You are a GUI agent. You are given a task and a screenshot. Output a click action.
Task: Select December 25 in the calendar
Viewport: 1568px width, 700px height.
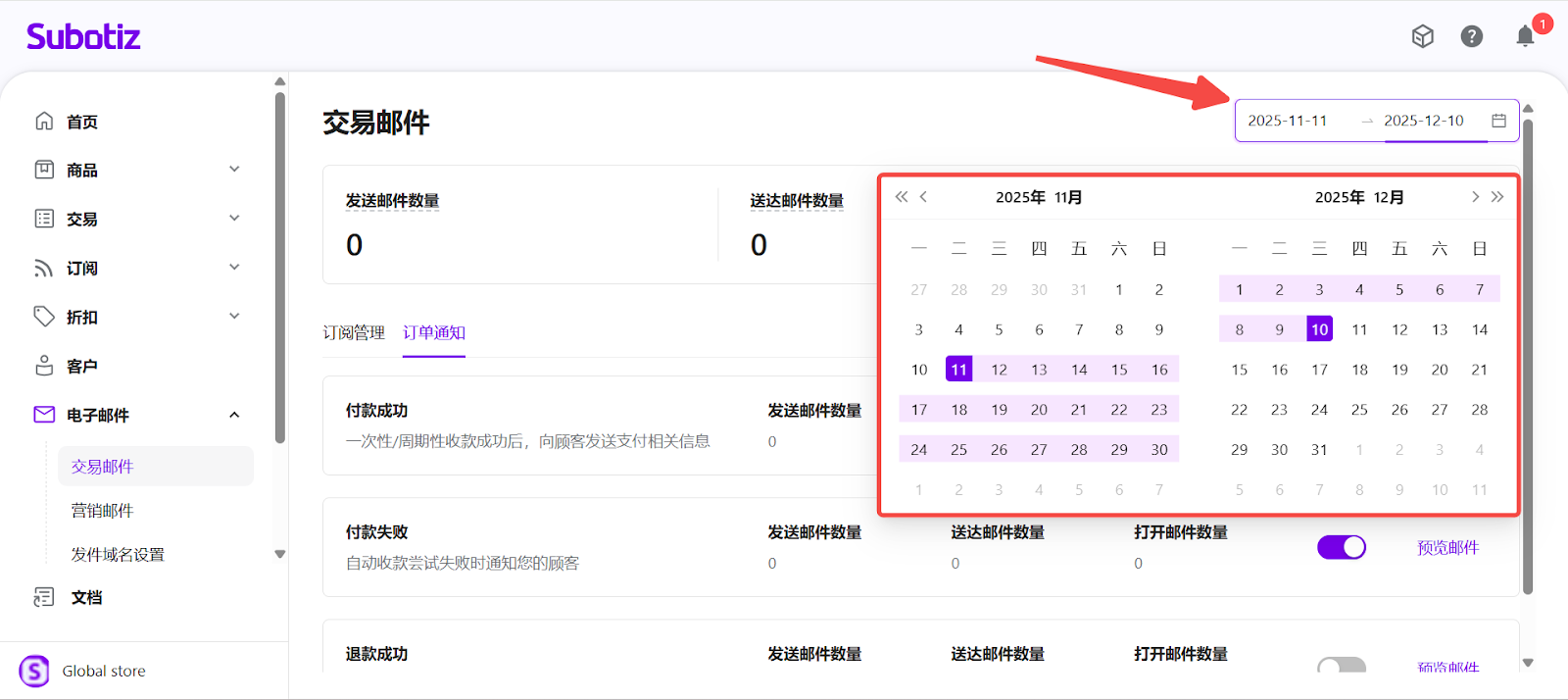(1359, 410)
